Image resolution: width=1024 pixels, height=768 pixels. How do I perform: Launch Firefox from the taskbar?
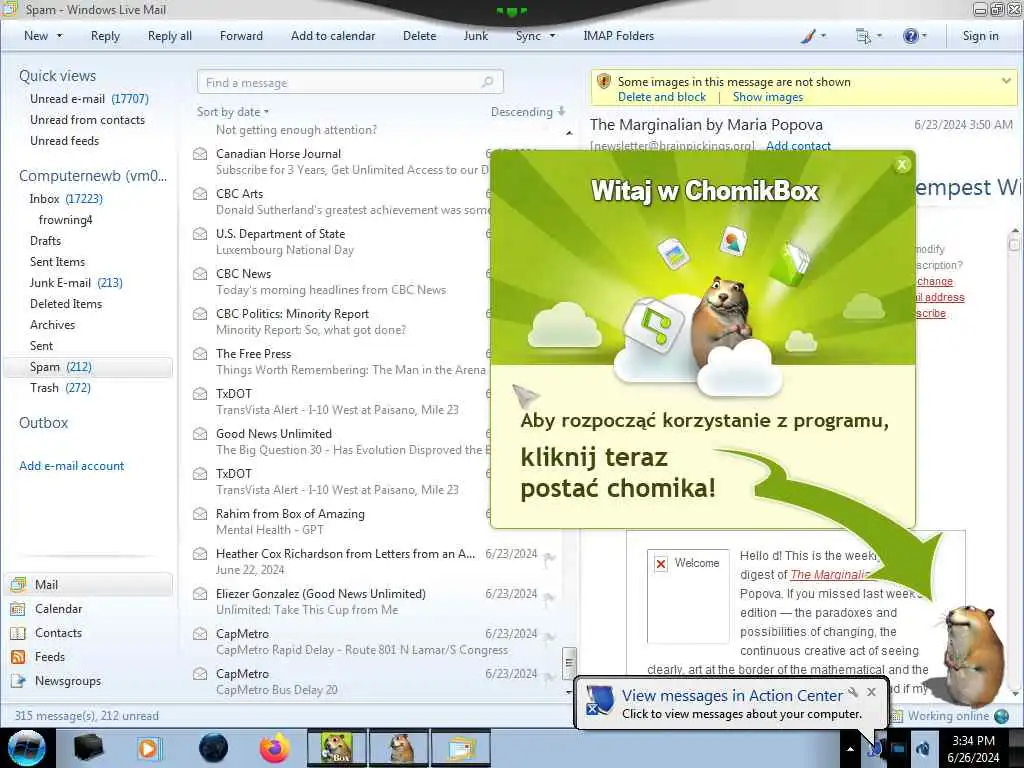[275, 748]
